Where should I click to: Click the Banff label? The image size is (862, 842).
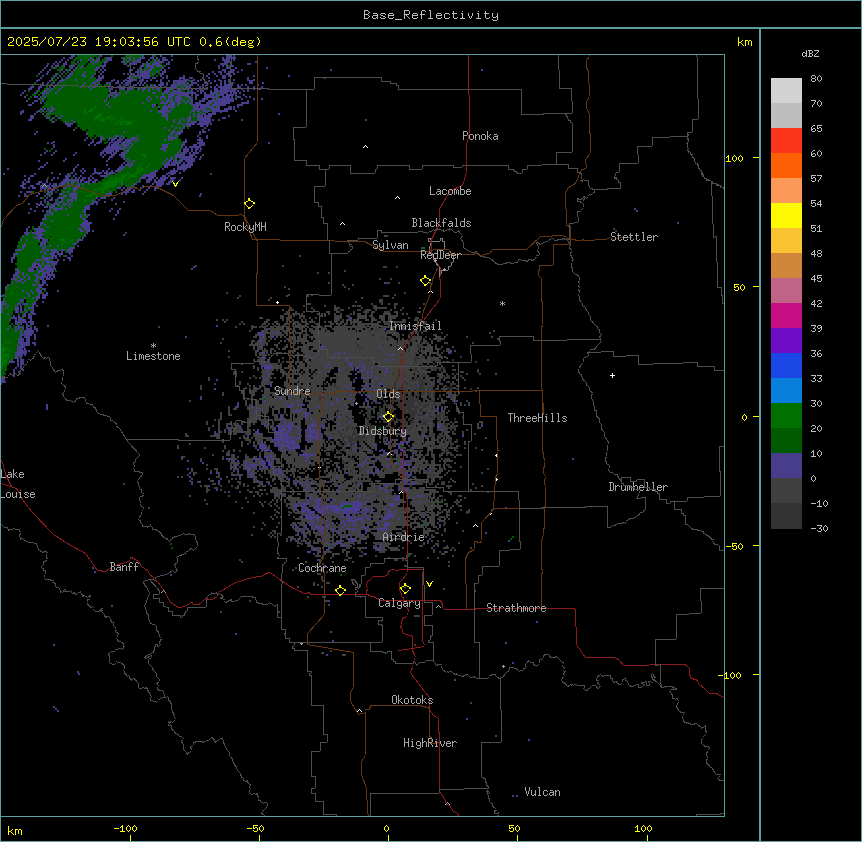[124, 567]
